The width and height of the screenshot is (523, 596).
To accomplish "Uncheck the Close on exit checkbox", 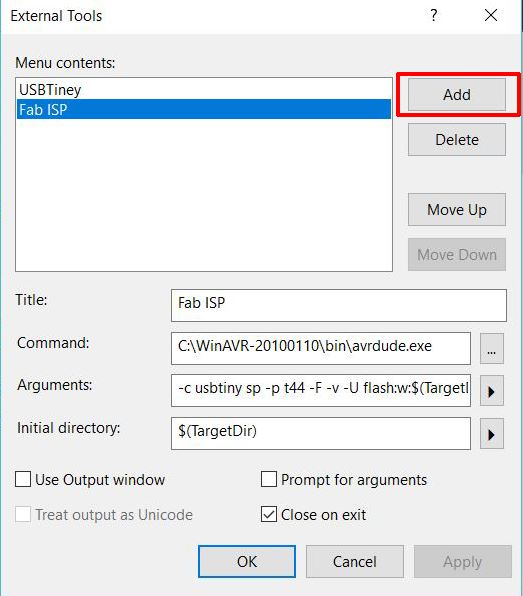I will (269, 514).
